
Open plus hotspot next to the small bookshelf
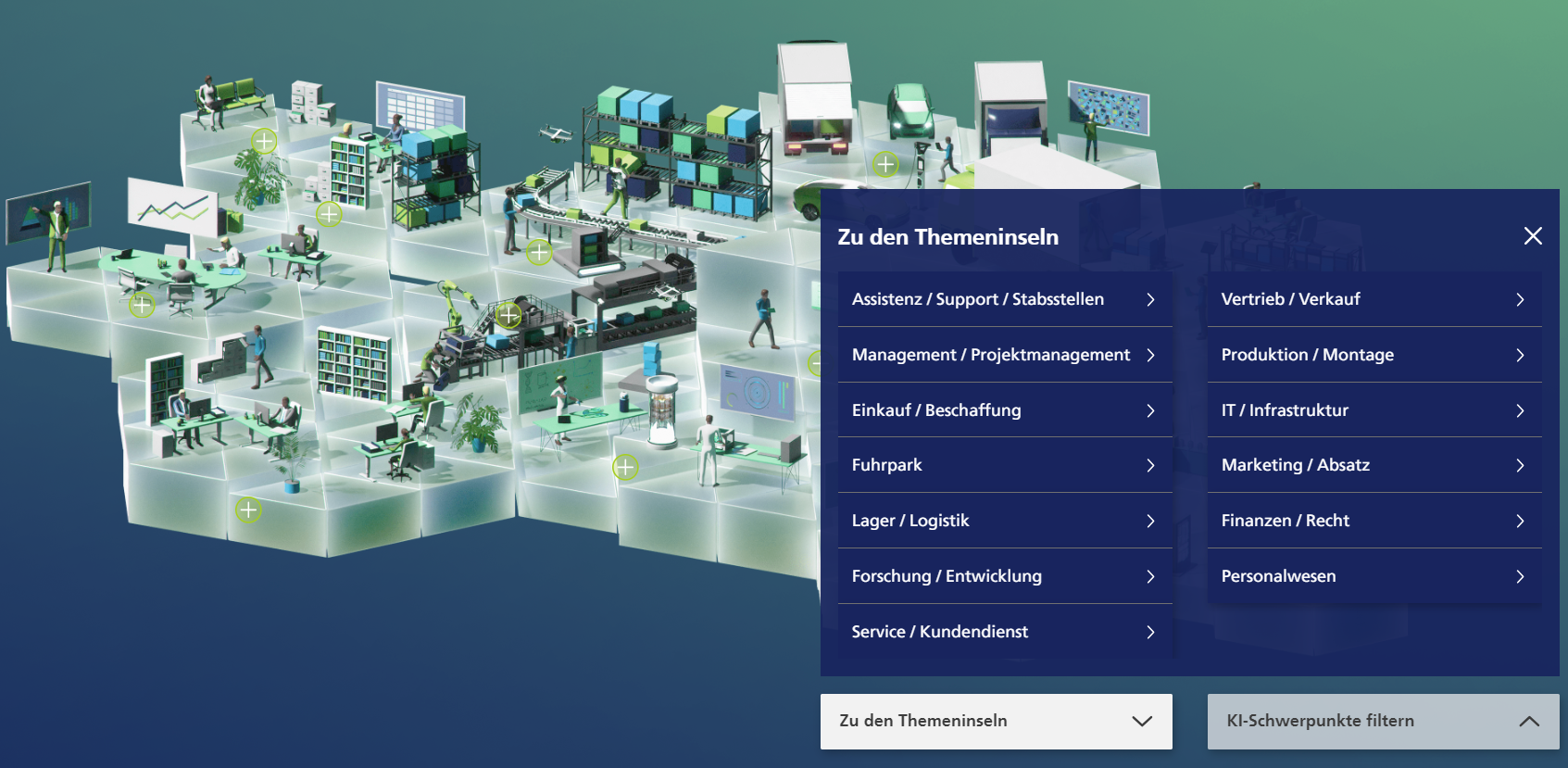click(329, 215)
